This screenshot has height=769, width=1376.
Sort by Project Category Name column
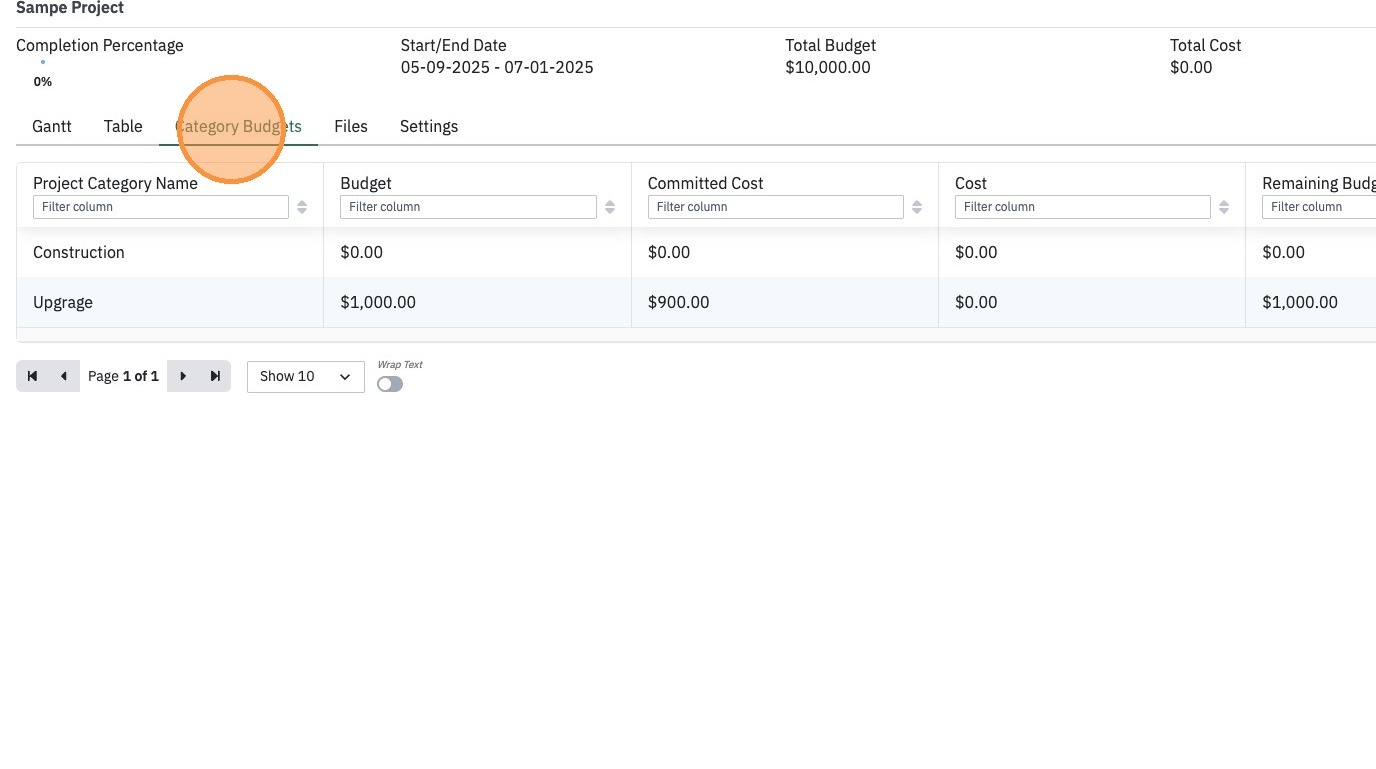coord(302,207)
